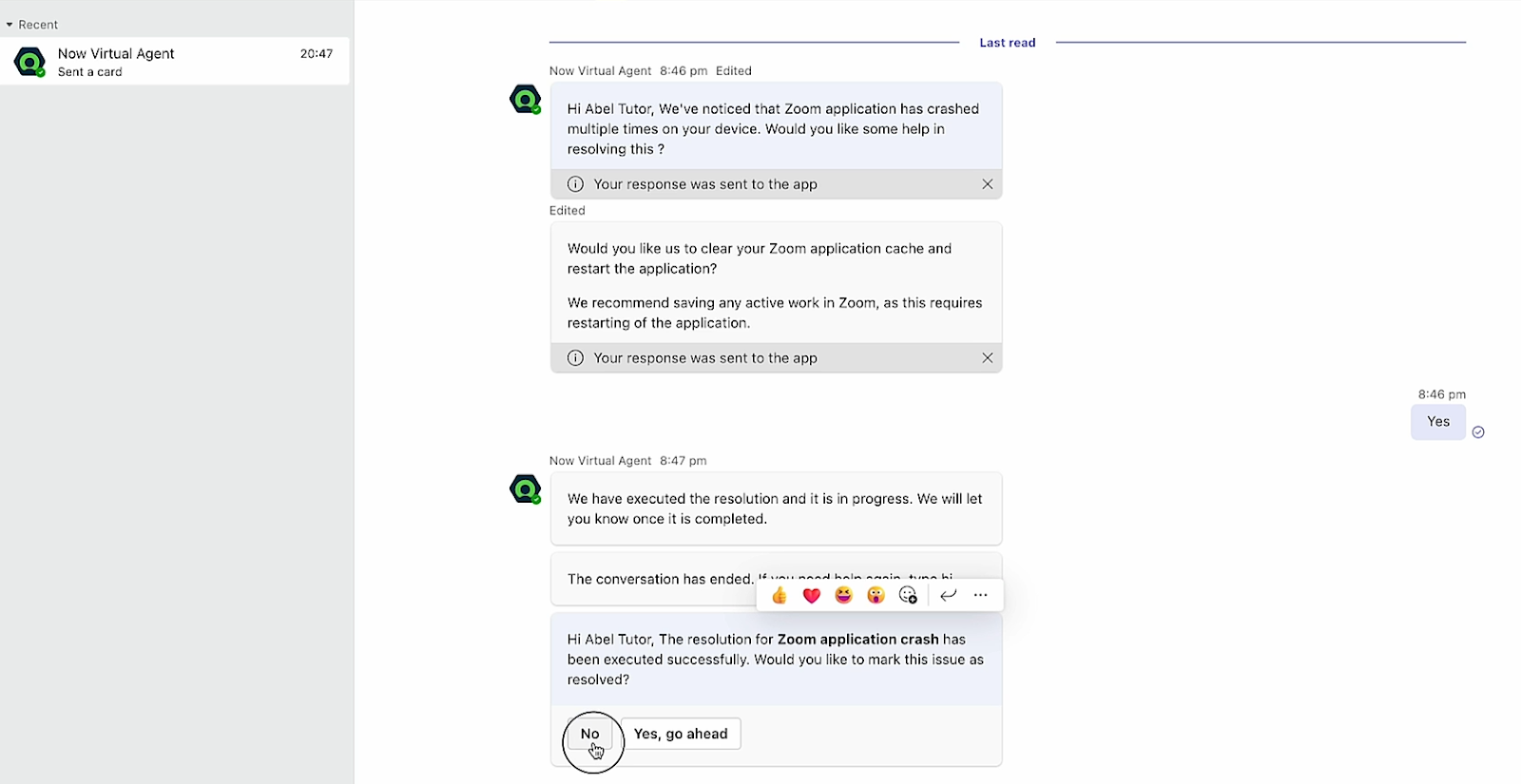This screenshot has width=1521, height=784.
Task: React with the surprised face emoji
Action: click(876, 596)
